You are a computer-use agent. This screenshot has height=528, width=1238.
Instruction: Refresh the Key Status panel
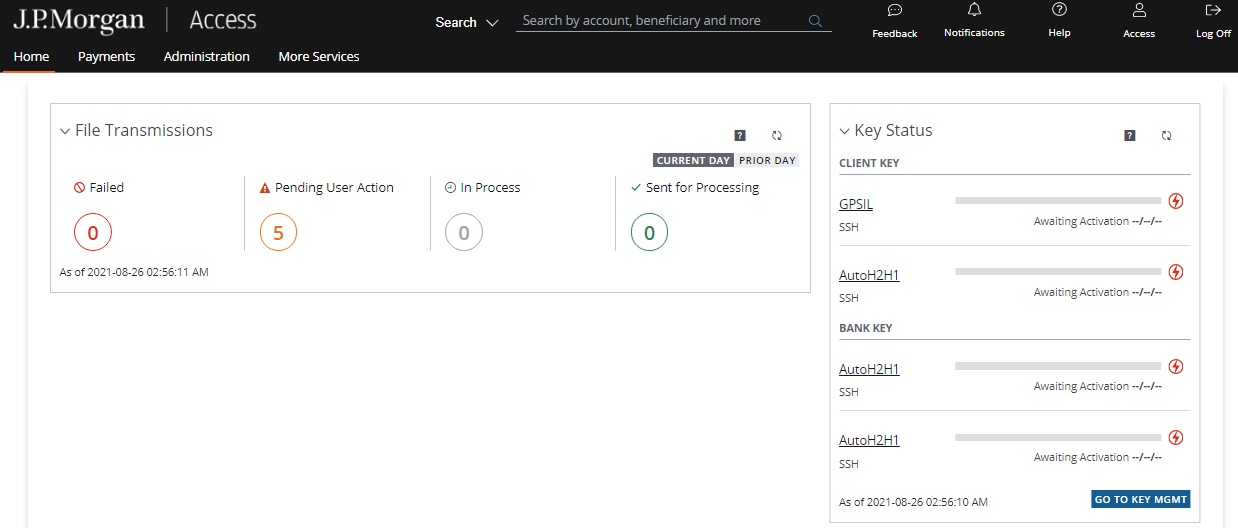[1166, 135]
